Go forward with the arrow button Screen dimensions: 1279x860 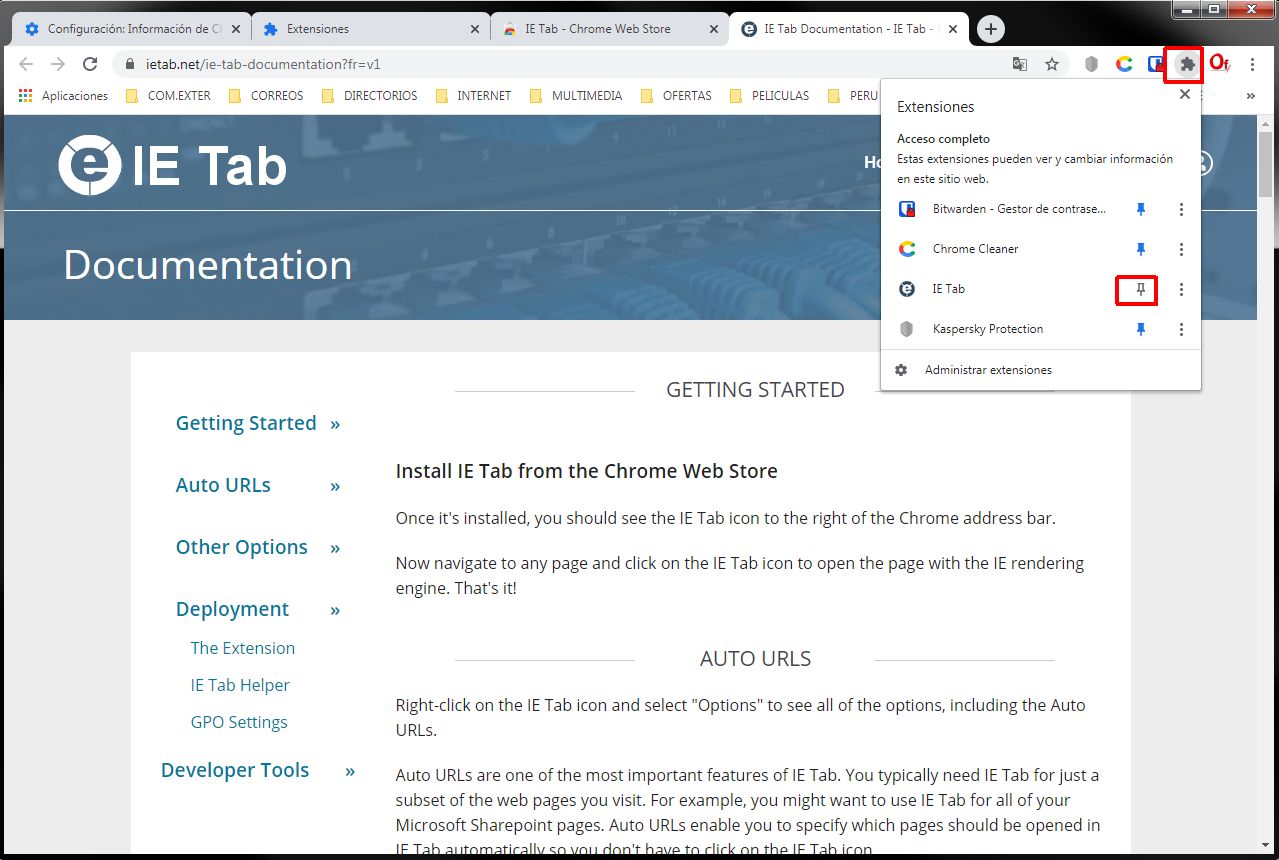[x=58, y=64]
